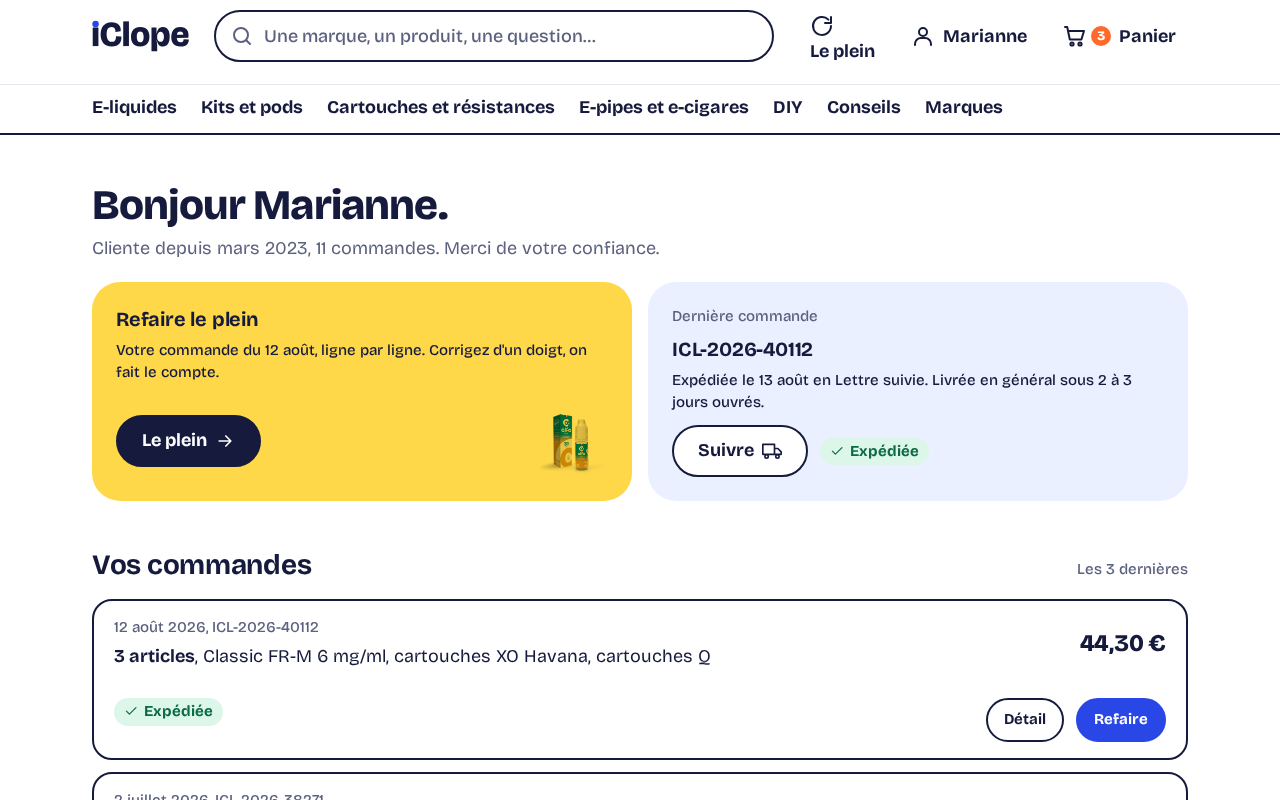Image resolution: width=1280 pixels, height=800 pixels.
Task: Browse Marques in the nav bar
Action: point(964,107)
